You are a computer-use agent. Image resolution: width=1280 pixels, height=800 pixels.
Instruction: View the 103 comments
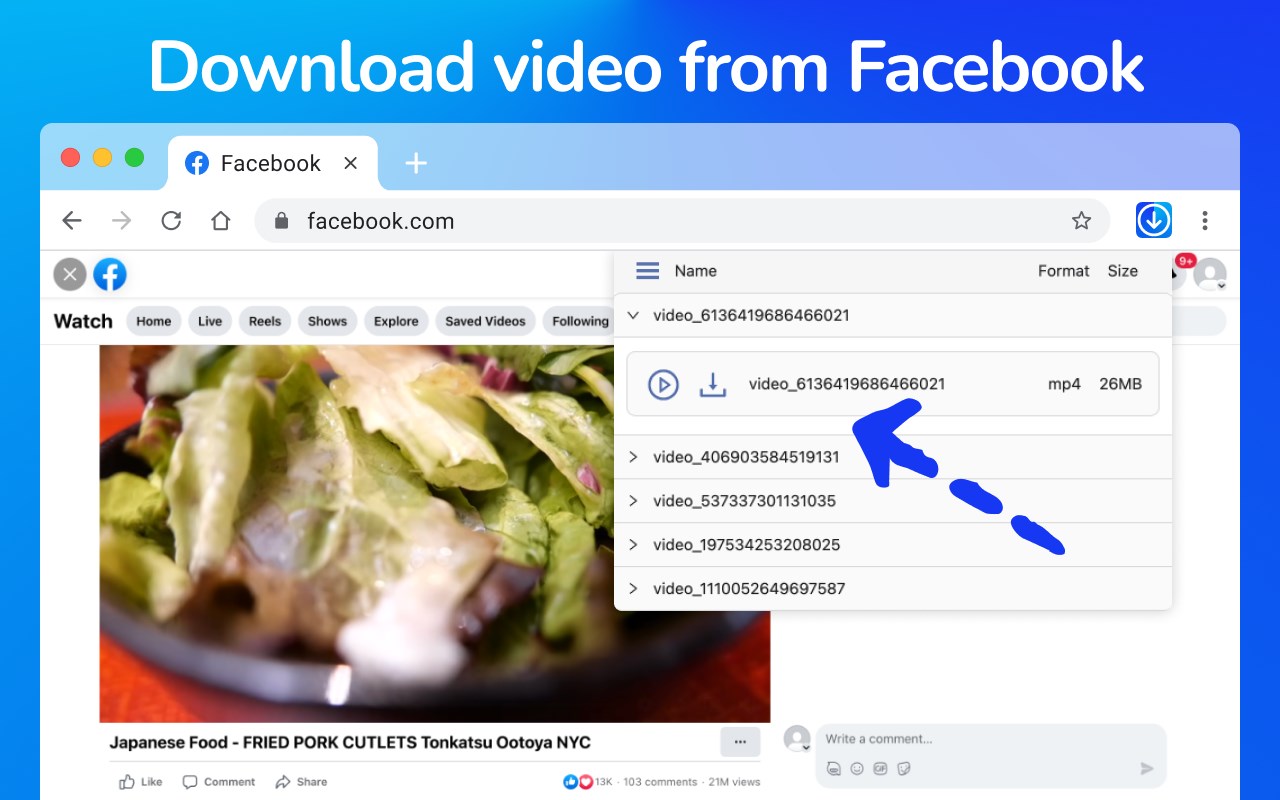(x=660, y=782)
